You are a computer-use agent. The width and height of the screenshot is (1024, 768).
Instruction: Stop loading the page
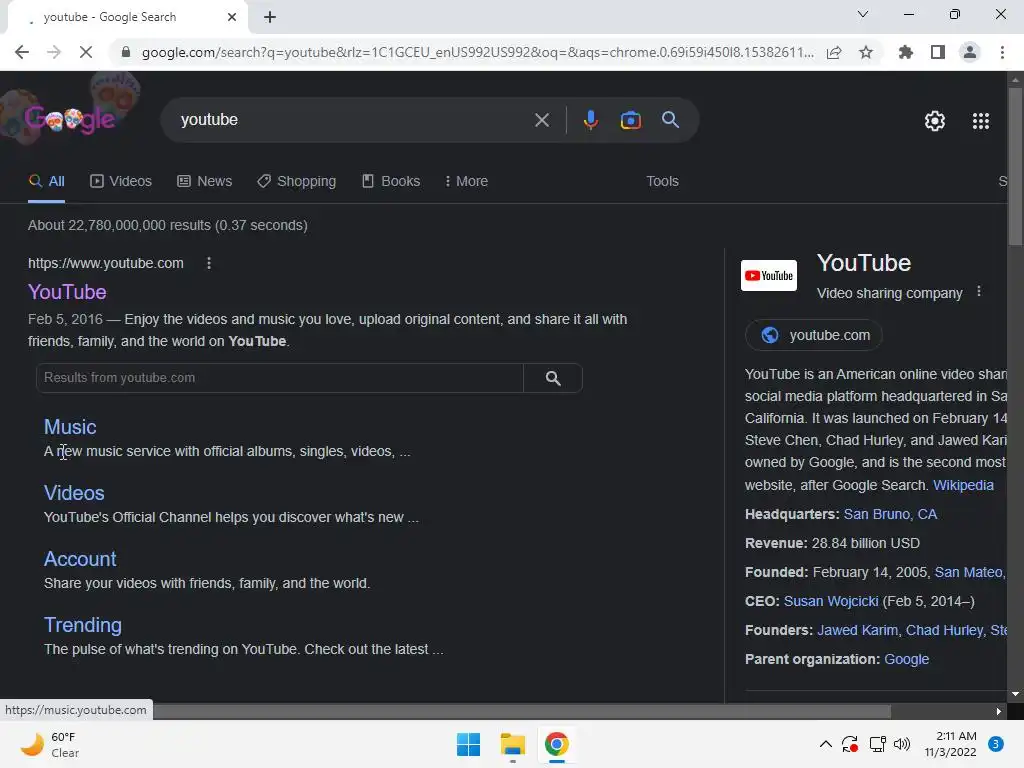(86, 52)
